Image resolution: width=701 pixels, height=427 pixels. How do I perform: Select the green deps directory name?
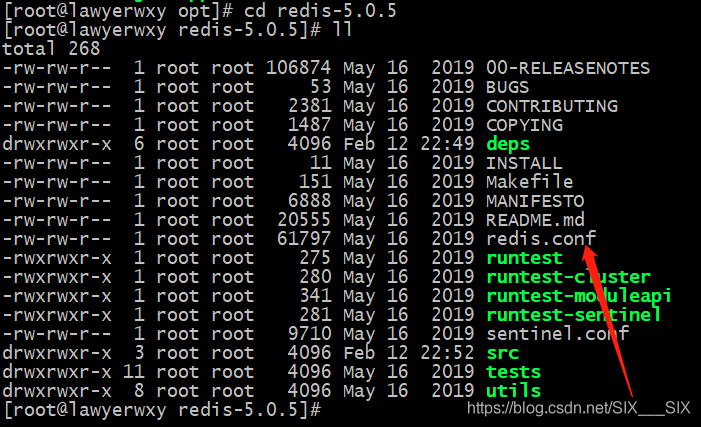pyautogui.click(x=508, y=144)
